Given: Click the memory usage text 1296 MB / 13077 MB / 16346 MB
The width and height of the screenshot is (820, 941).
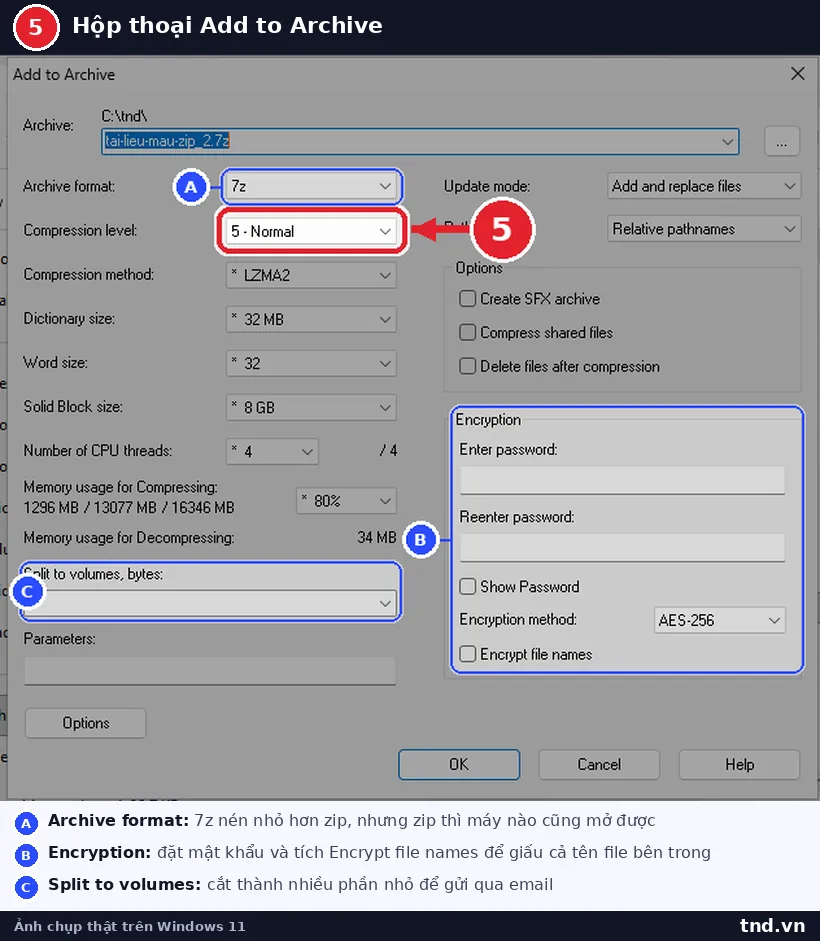Looking at the screenshot, I should click(129, 508).
